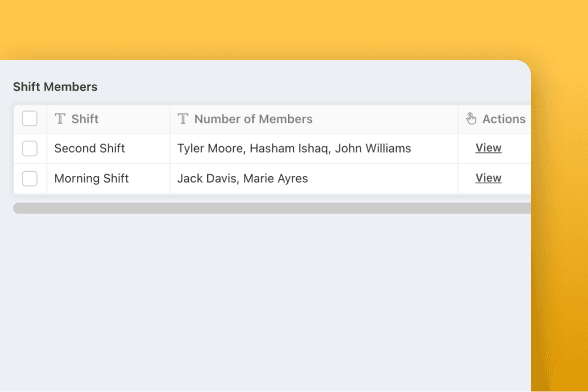Click the text type icon beside Number of Members
The image size is (588, 392).
(x=183, y=119)
